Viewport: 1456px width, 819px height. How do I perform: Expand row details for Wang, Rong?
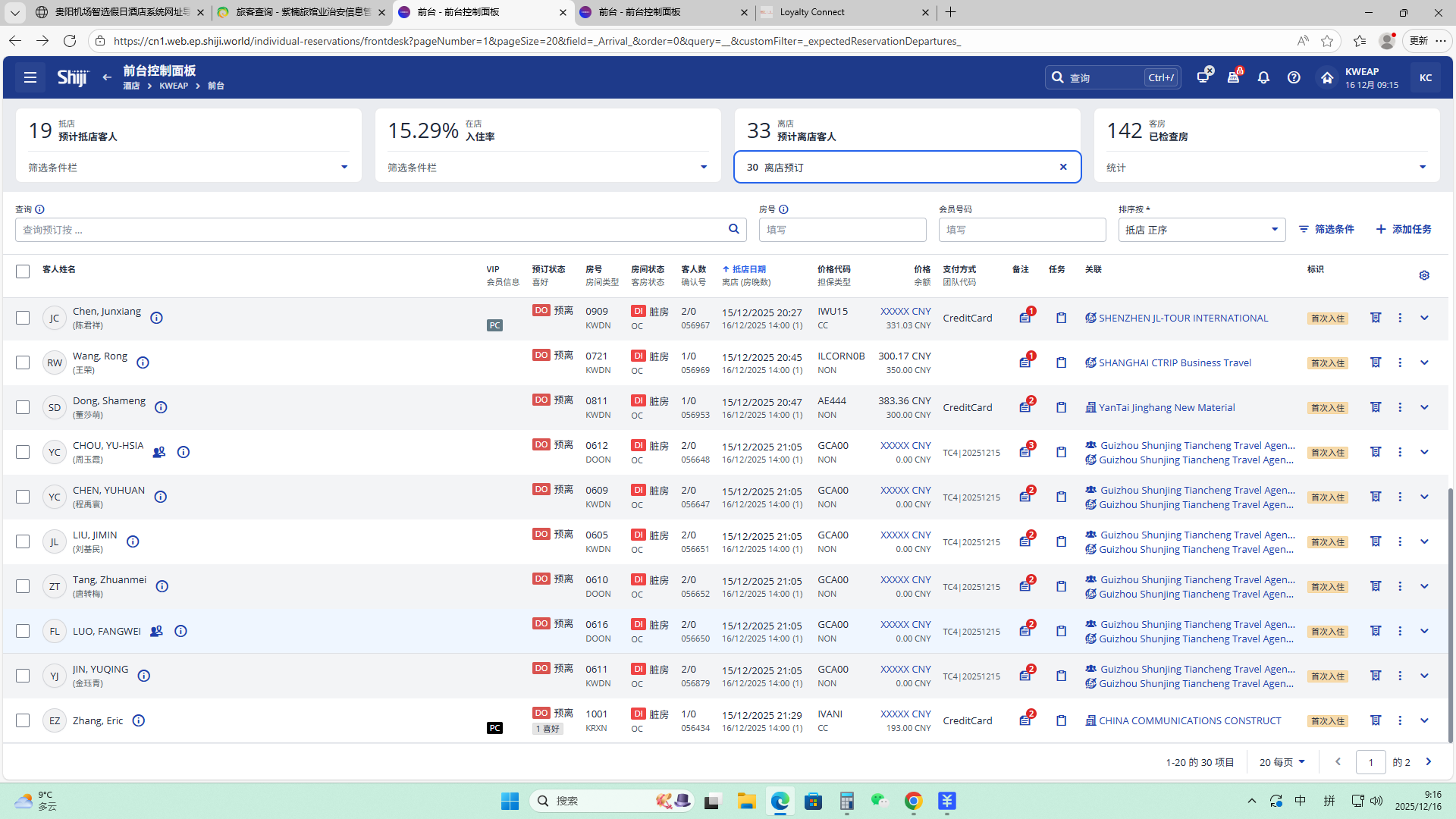coord(1424,362)
